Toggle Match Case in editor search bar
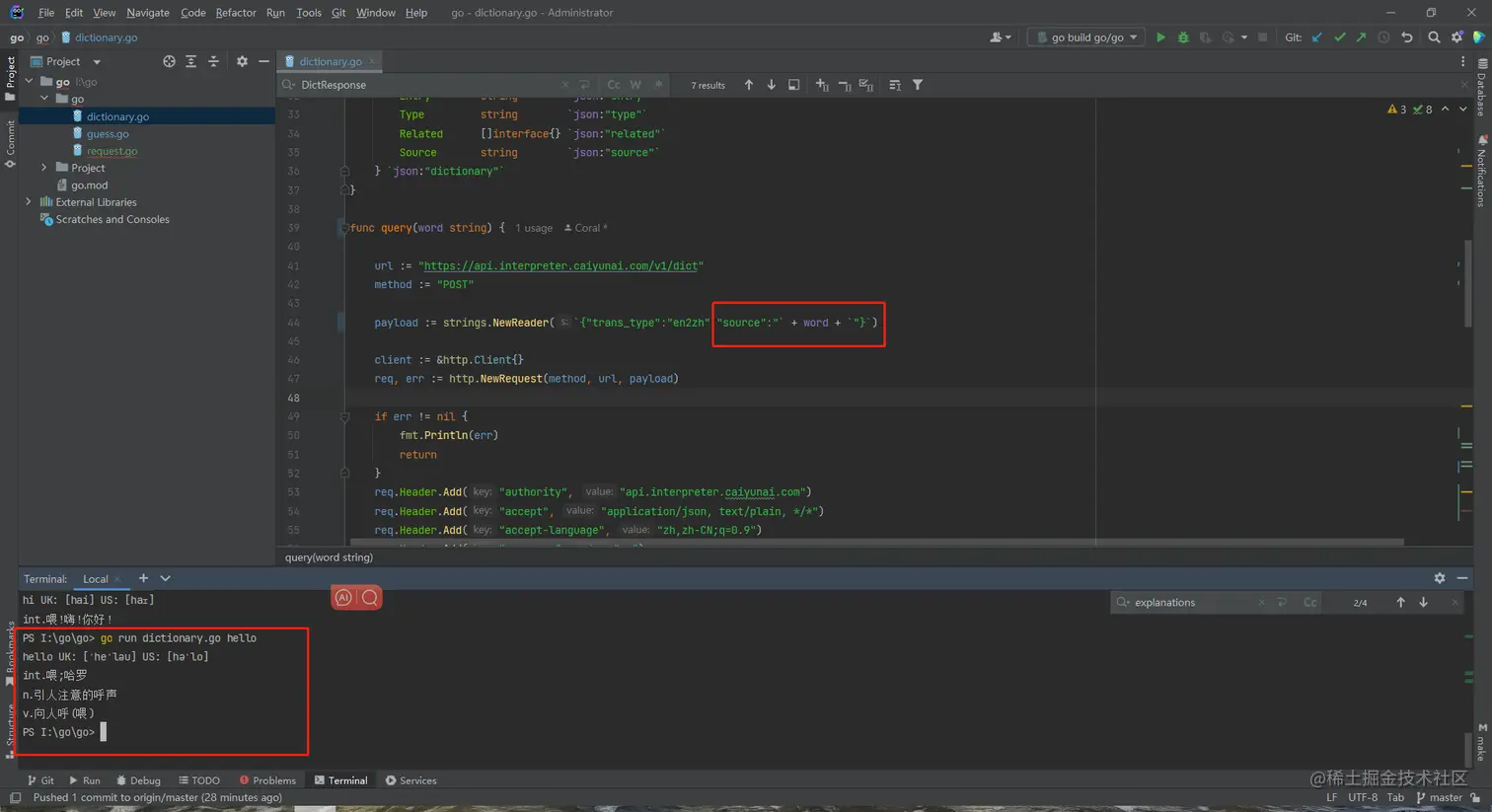 614,85
